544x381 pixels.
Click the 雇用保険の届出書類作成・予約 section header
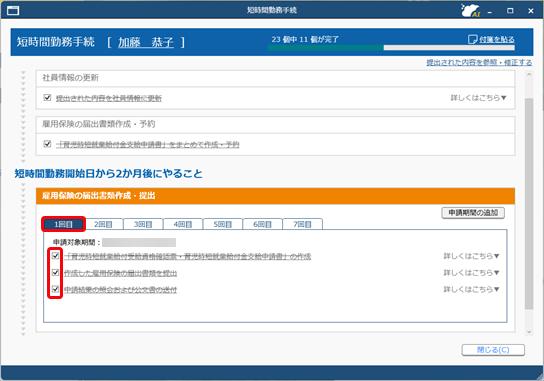tap(275, 125)
